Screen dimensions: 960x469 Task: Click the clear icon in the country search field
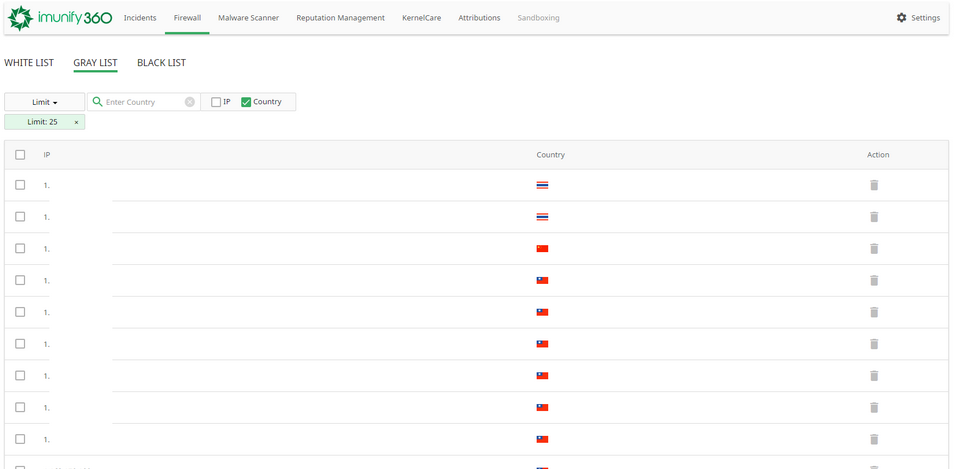(x=190, y=102)
